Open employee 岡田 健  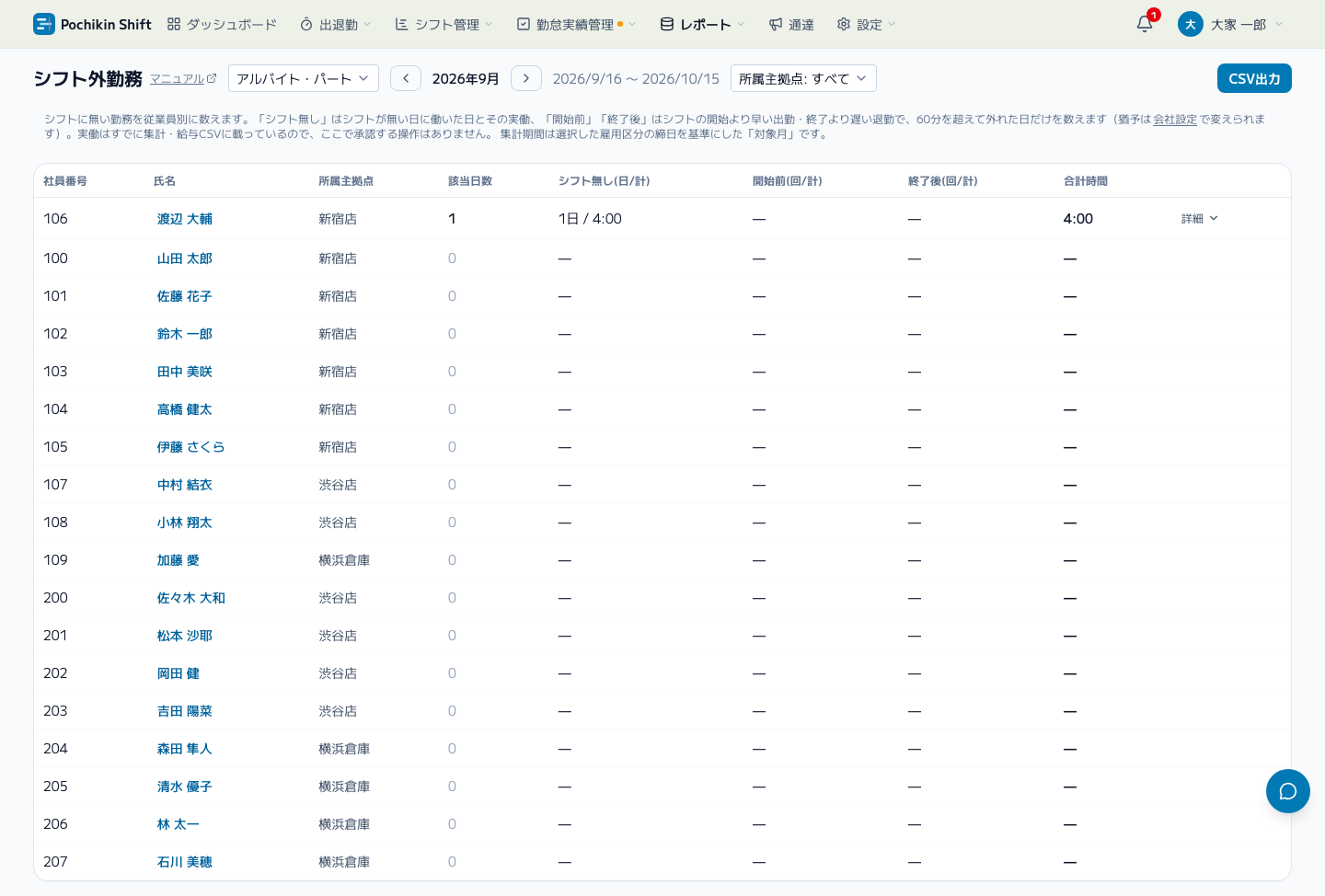click(x=179, y=673)
